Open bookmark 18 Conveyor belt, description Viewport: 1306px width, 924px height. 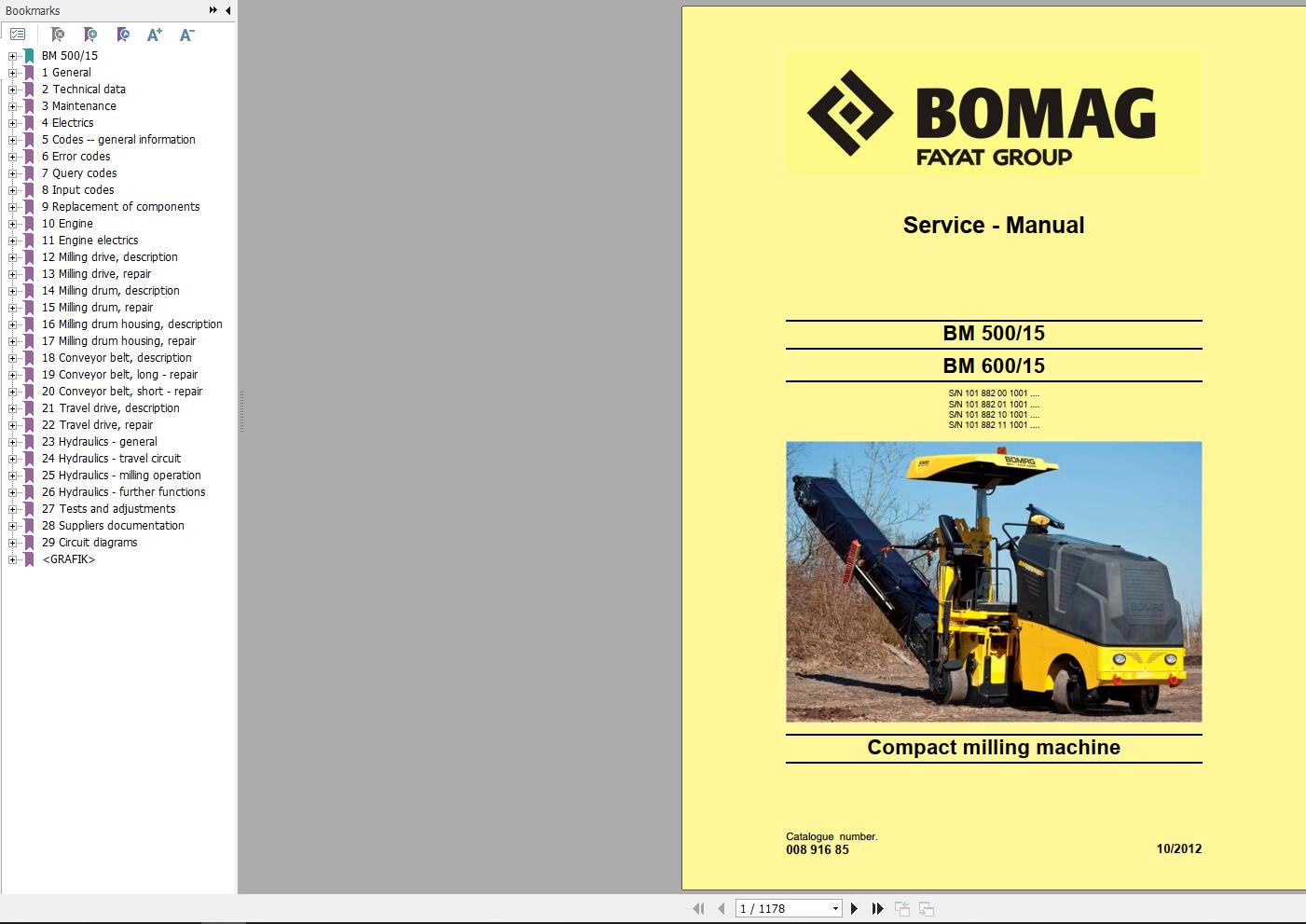pos(117,358)
